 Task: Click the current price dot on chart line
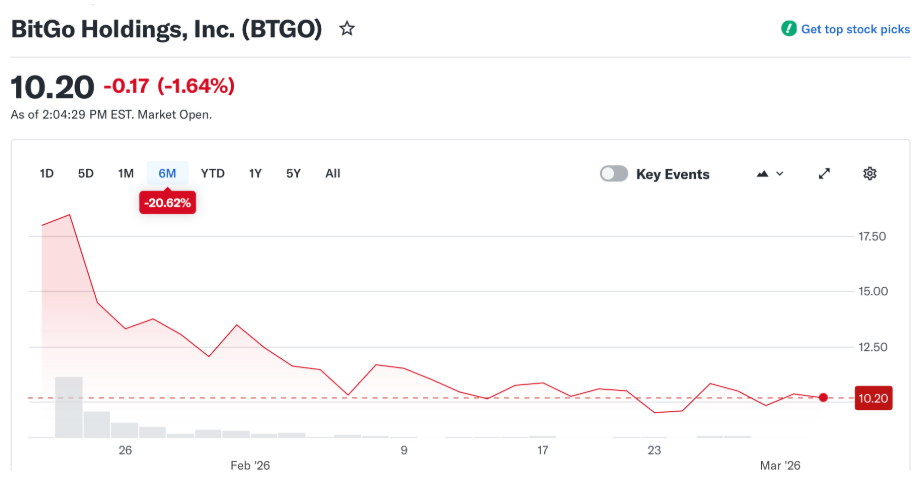pyautogui.click(x=823, y=398)
